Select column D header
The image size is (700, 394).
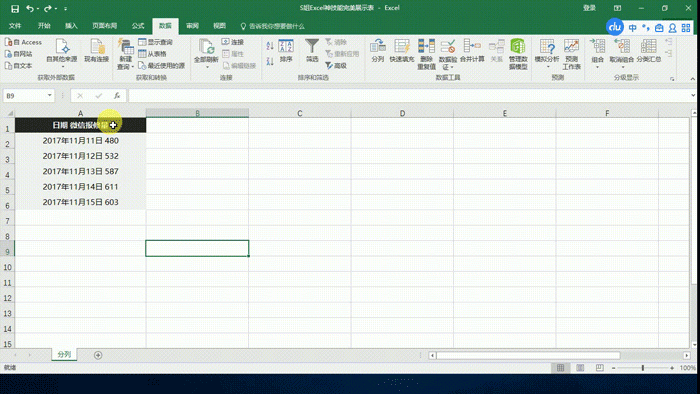(402, 113)
